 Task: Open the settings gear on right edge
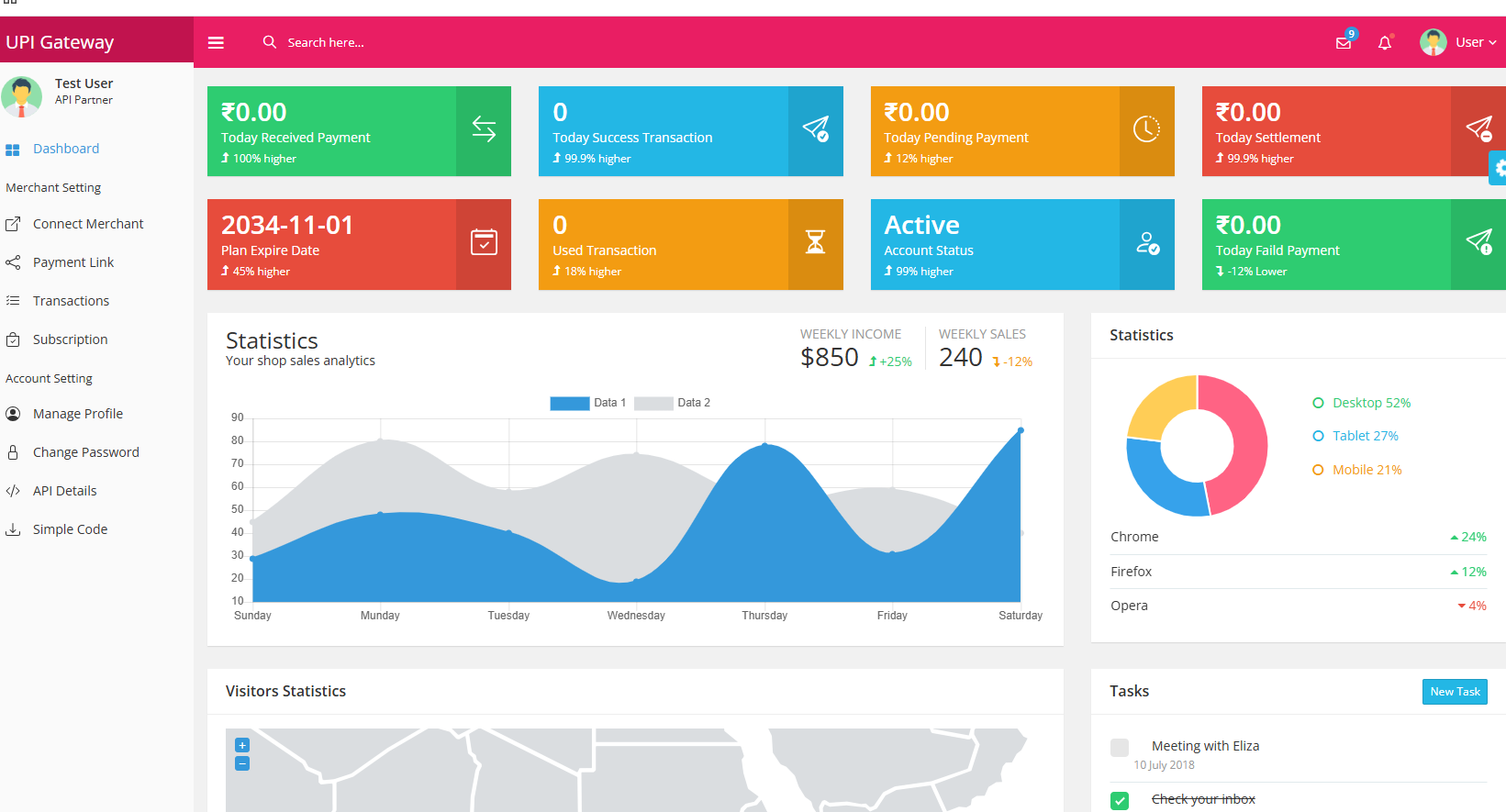pos(1499,168)
